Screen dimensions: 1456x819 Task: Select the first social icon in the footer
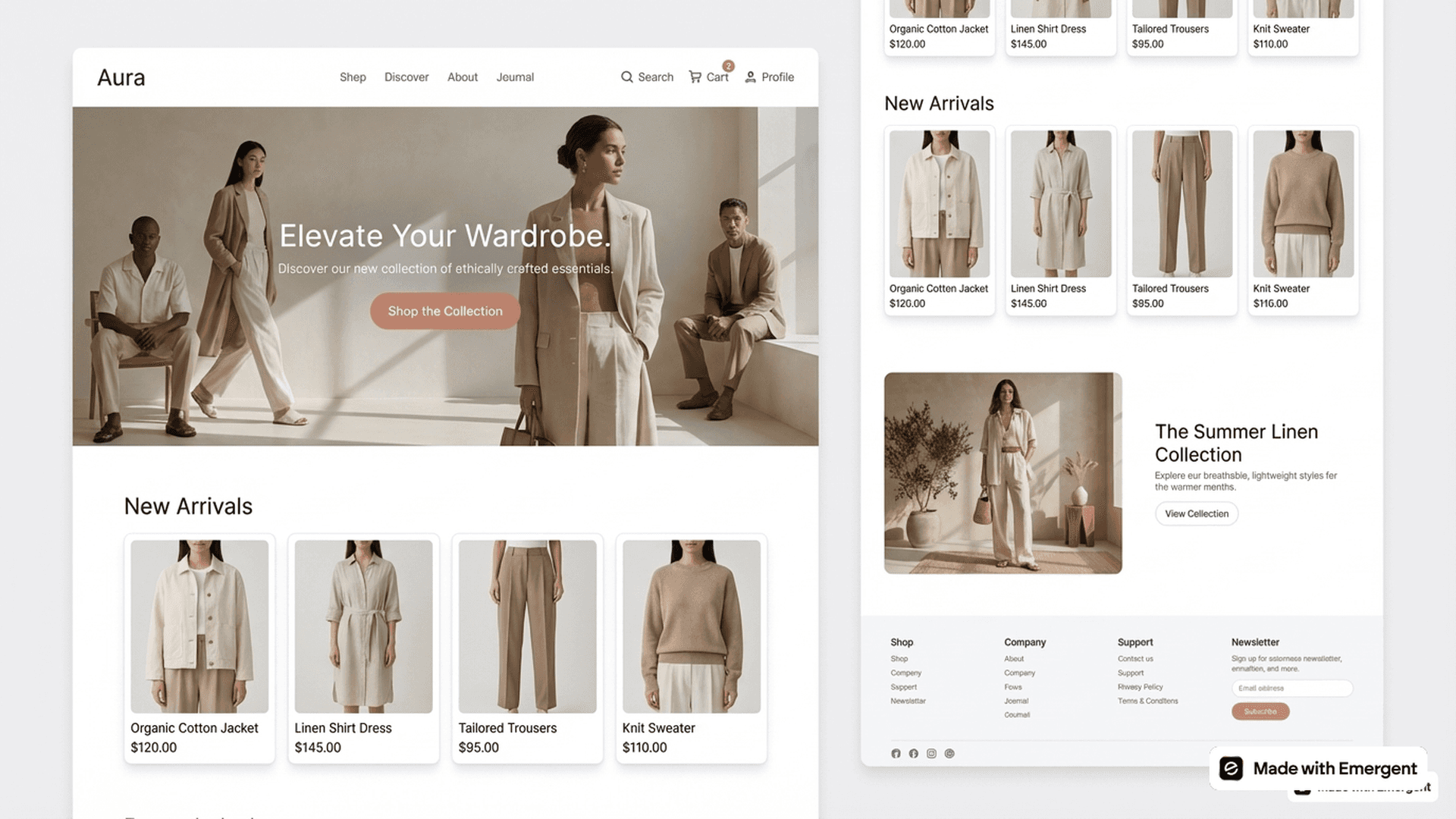(x=896, y=753)
